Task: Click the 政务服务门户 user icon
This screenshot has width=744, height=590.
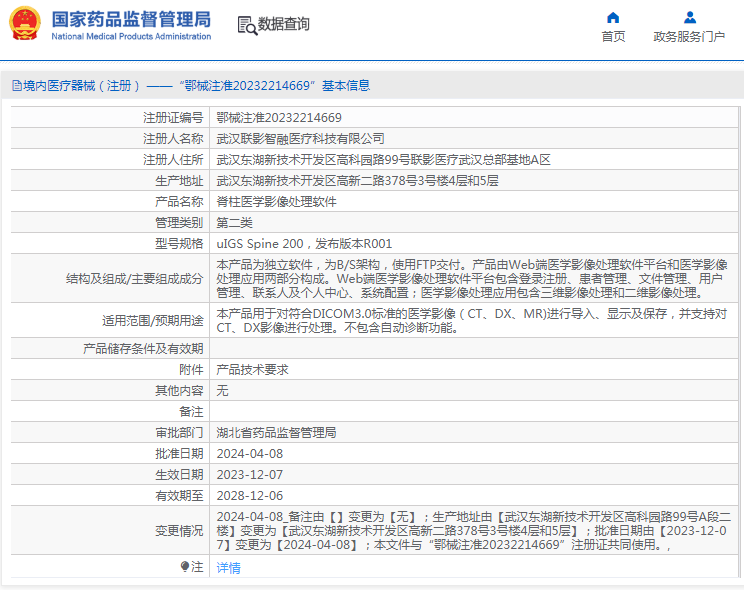Action: (690, 18)
